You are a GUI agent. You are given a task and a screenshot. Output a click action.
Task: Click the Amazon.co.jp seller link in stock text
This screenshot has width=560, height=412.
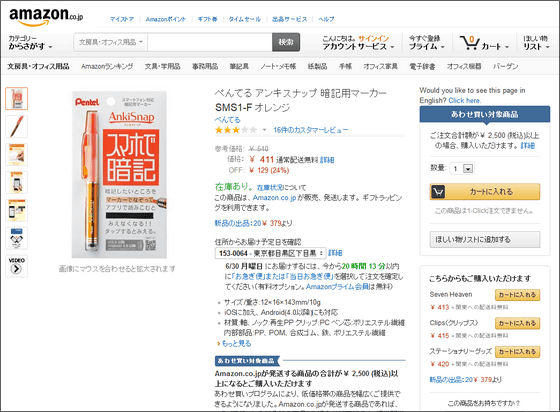click(x=274, y=198)
